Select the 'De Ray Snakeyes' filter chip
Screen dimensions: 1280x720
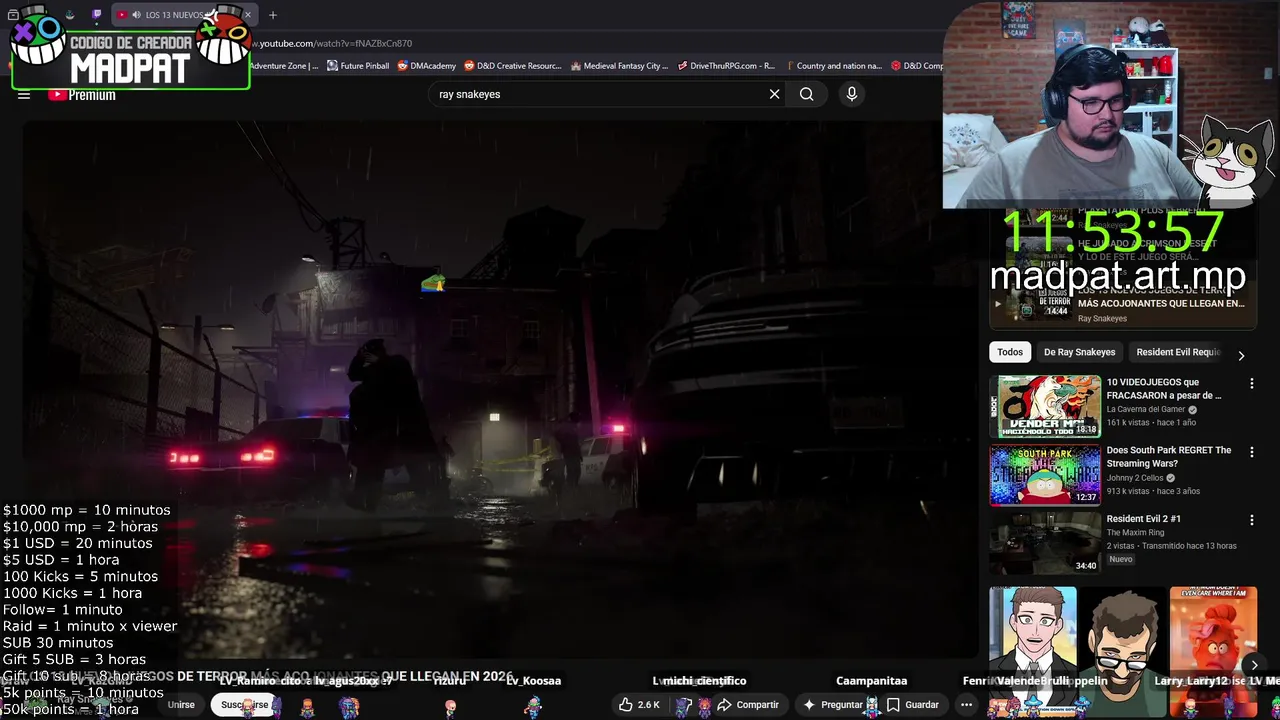pyautogui.click(x=1079, y=352)
